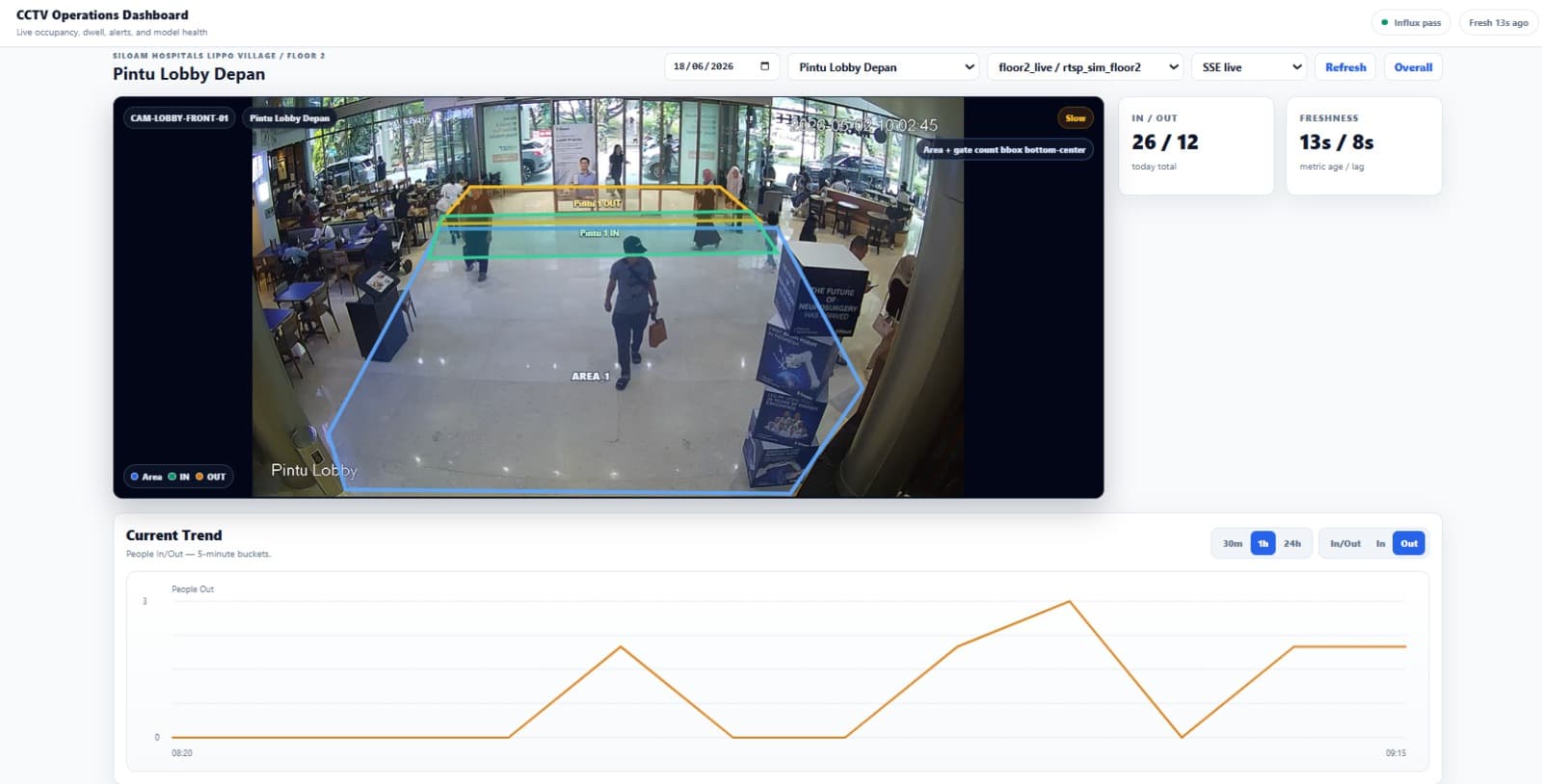Click the CAM-LOBBY-FRONT-01 camera tag
Screen dimensions: 1542x784
(179, 118)
